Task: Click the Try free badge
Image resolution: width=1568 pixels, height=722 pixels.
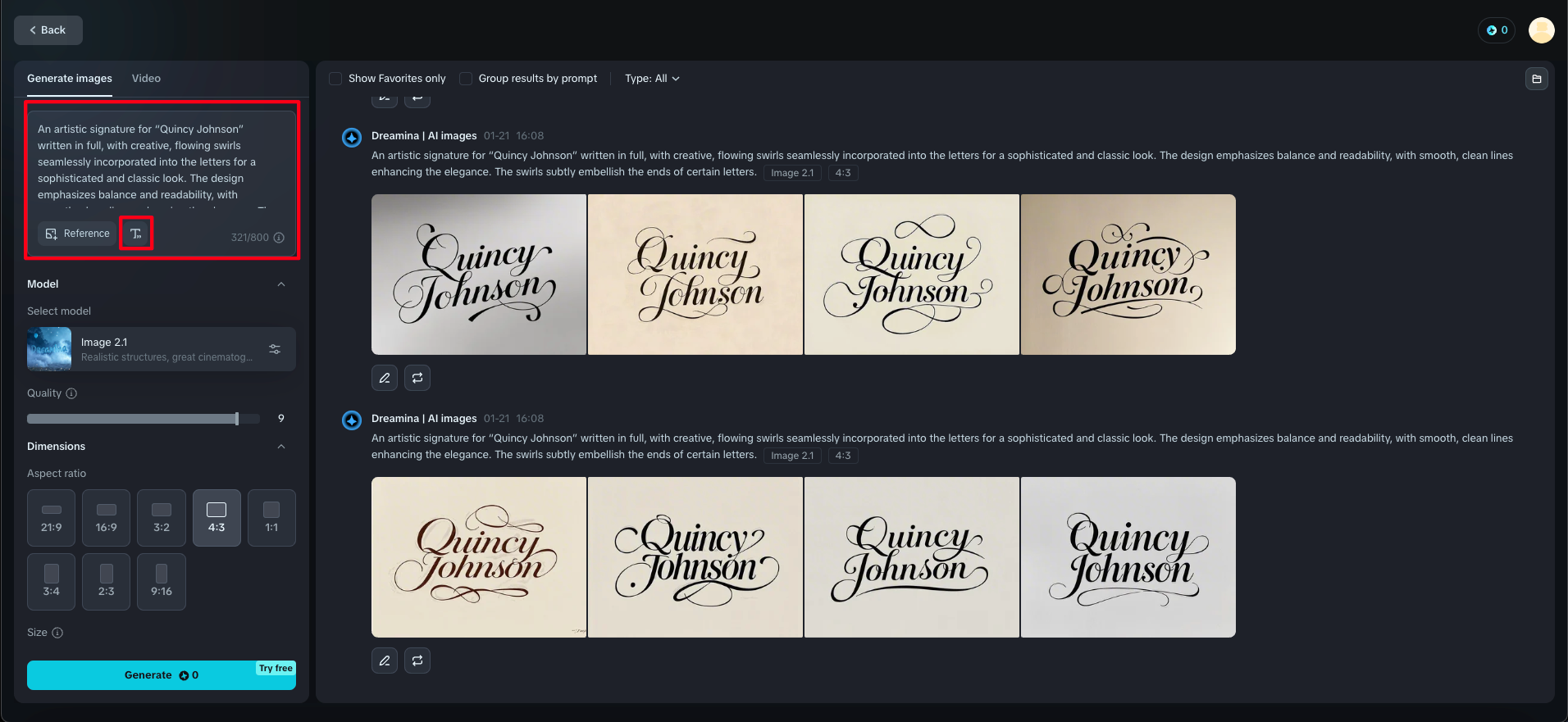Action: click(x=276, y=668)
